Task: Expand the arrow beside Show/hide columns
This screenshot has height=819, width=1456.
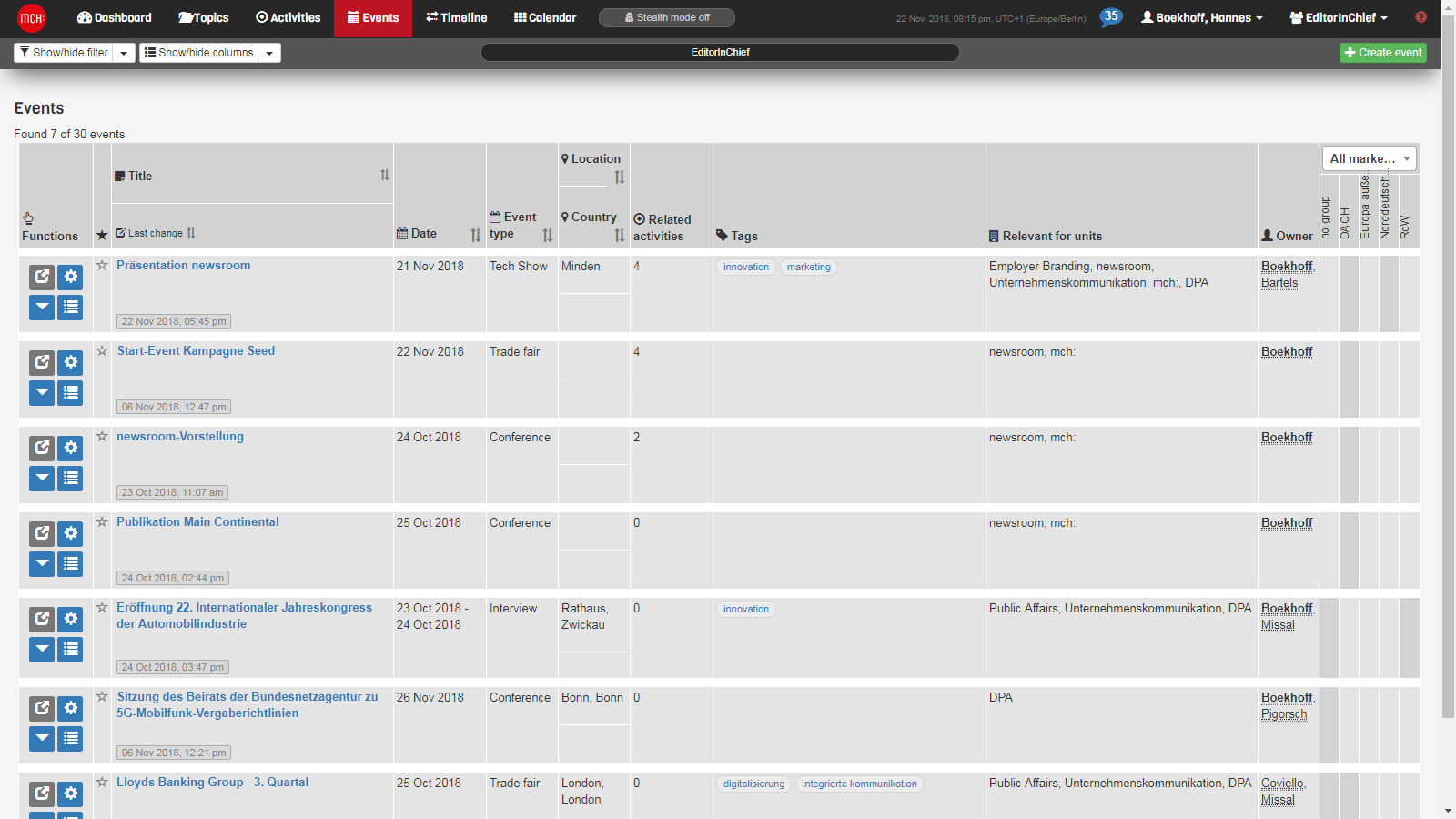Action: point(269,52)
